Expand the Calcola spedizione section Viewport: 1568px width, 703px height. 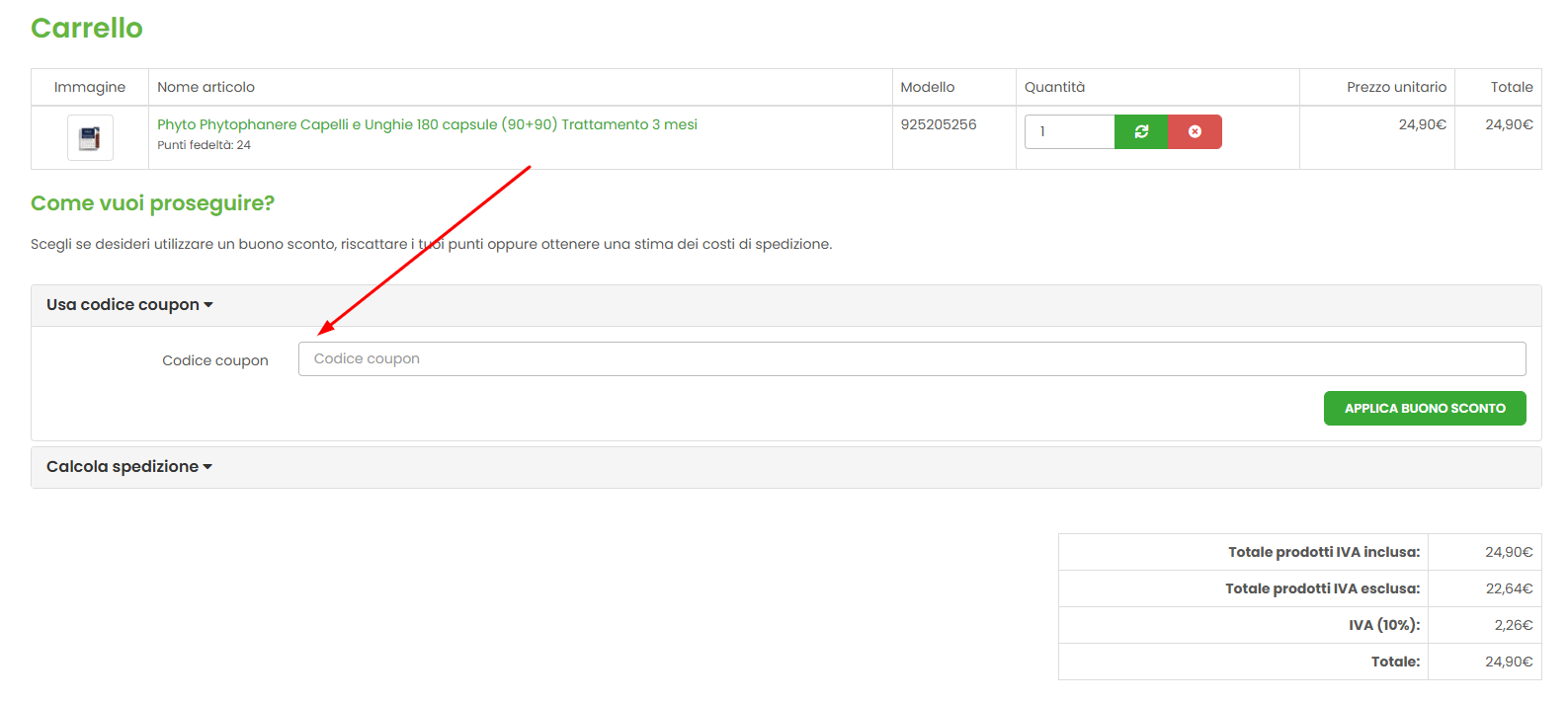click(129, 467)
